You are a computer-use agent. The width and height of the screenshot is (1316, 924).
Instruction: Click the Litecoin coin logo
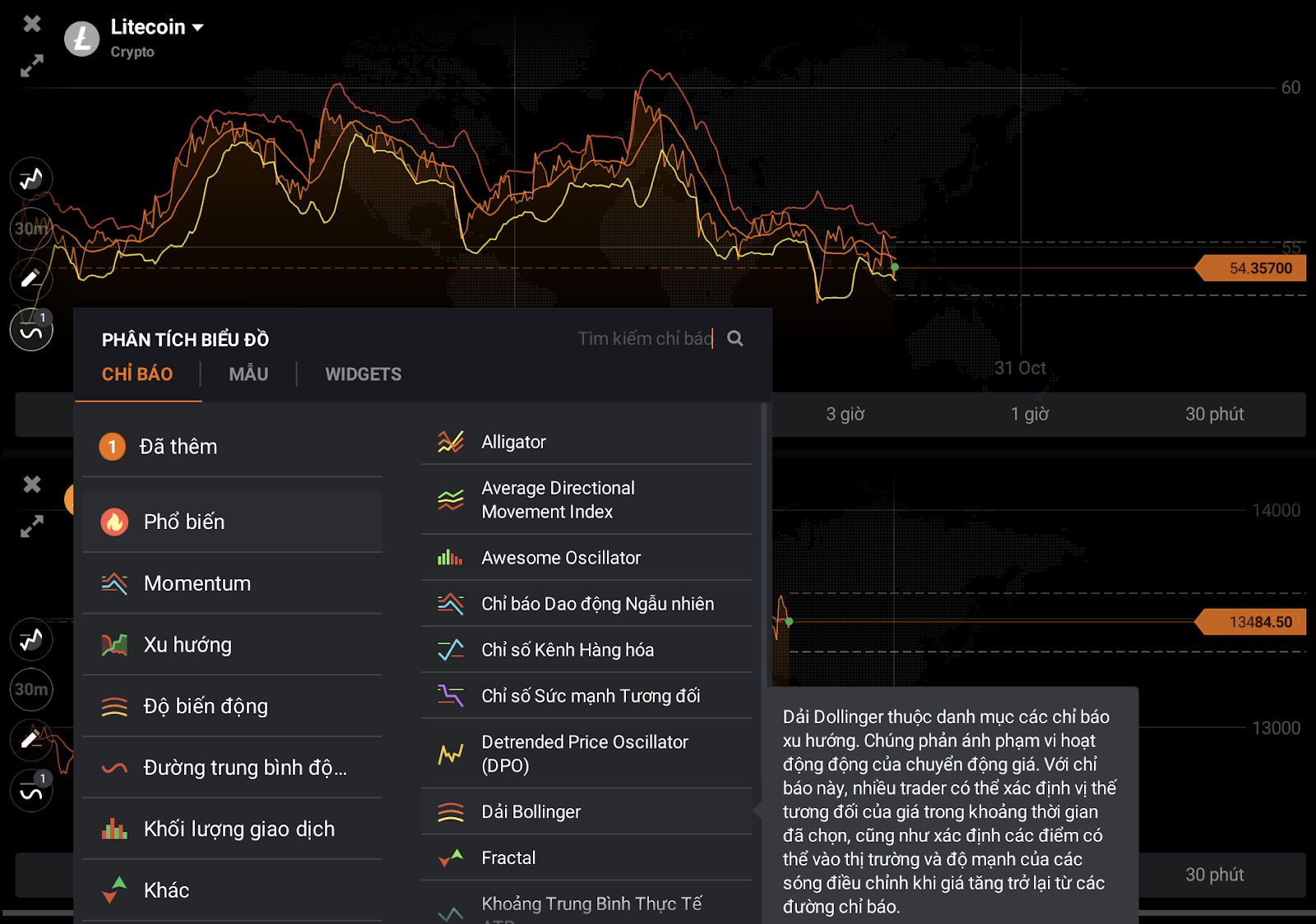point(81,39)
